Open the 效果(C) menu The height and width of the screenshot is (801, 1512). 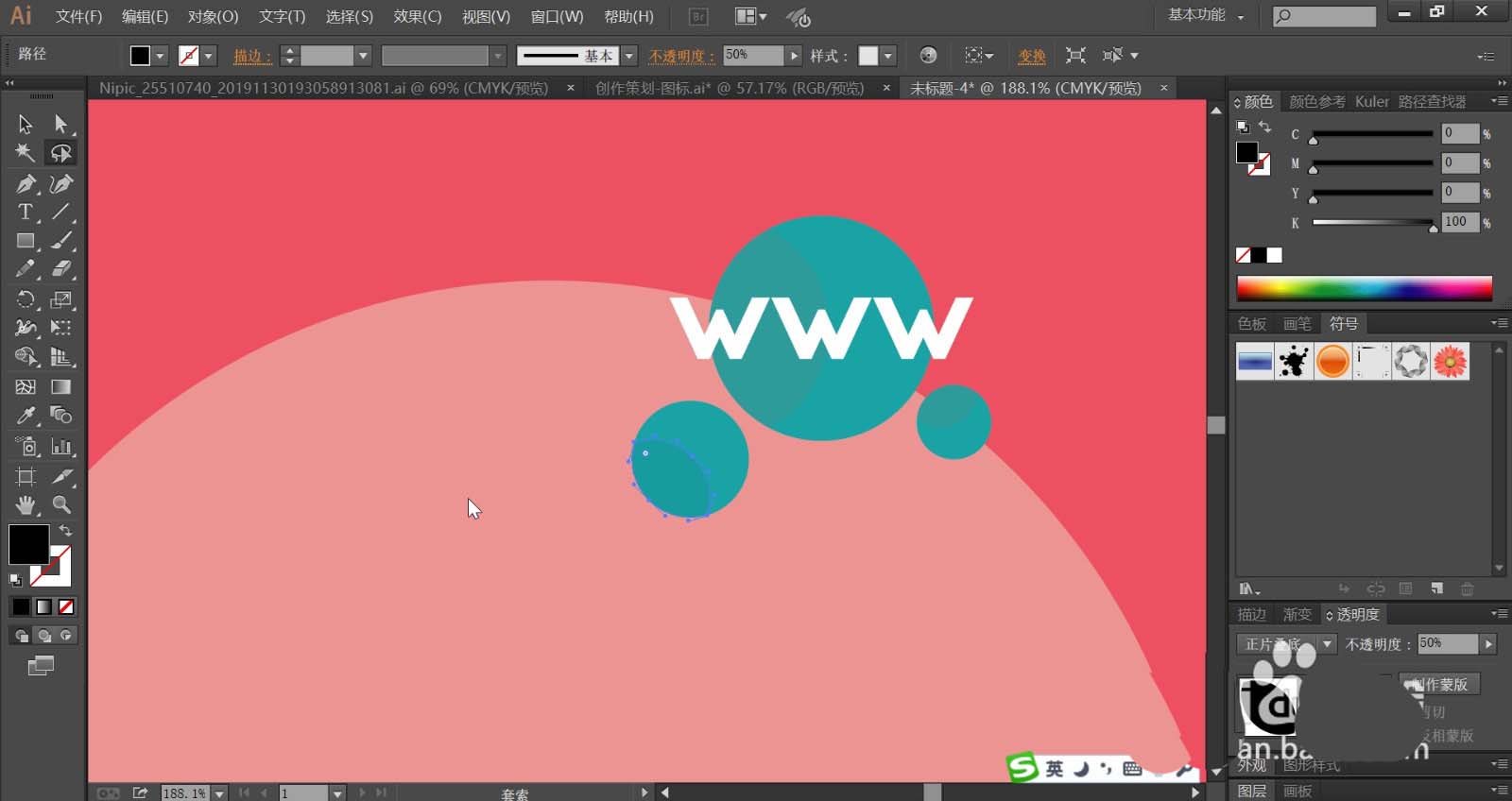(418, 17)
